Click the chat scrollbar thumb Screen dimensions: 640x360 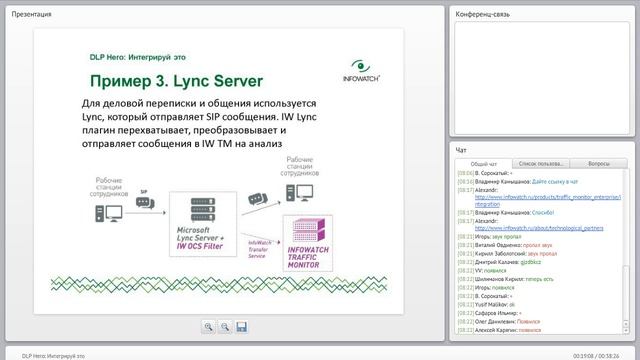click(x=626, y=293)
